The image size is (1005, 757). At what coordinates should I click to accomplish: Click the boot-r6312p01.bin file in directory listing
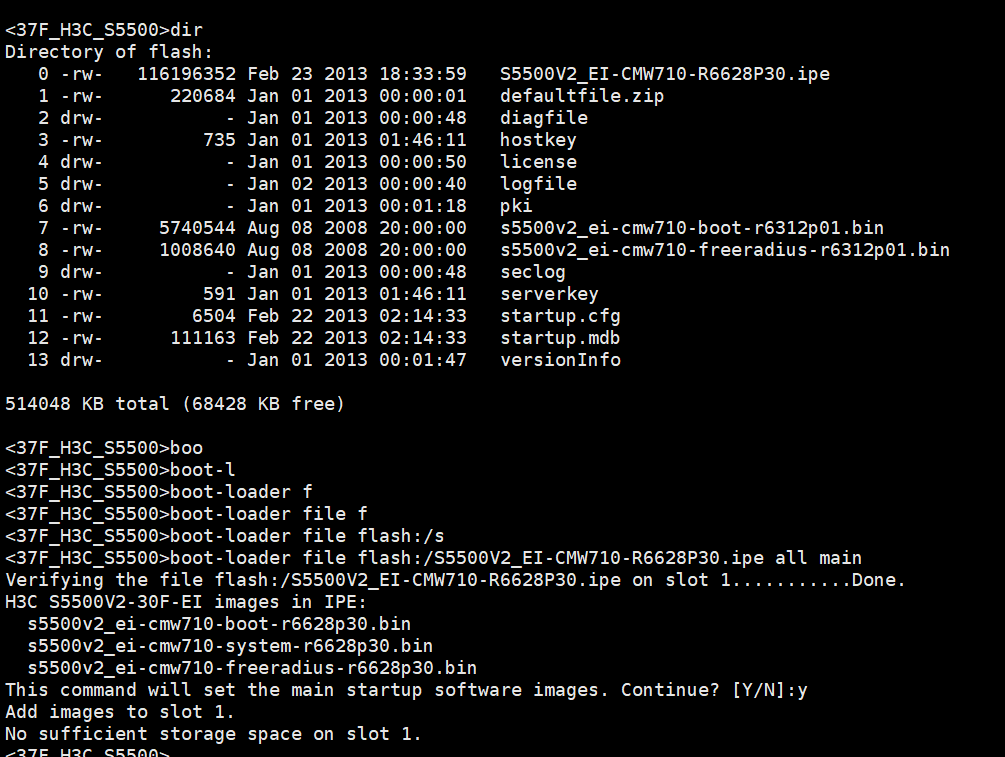691,228
